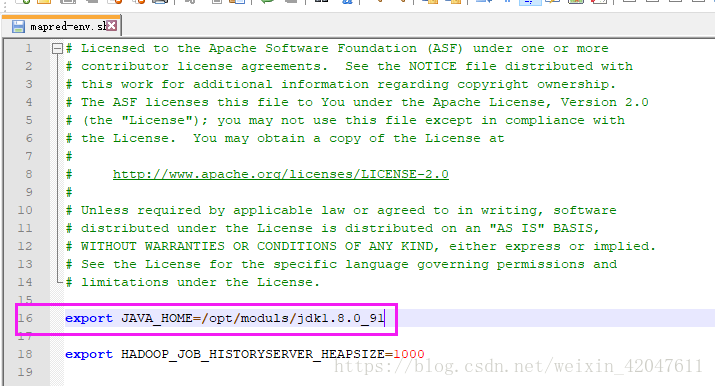The image size is (715, 386).
Task: Click the /opt/moduls/jdk1.8.0_91 path value
Action: click(x=292, y=318)
